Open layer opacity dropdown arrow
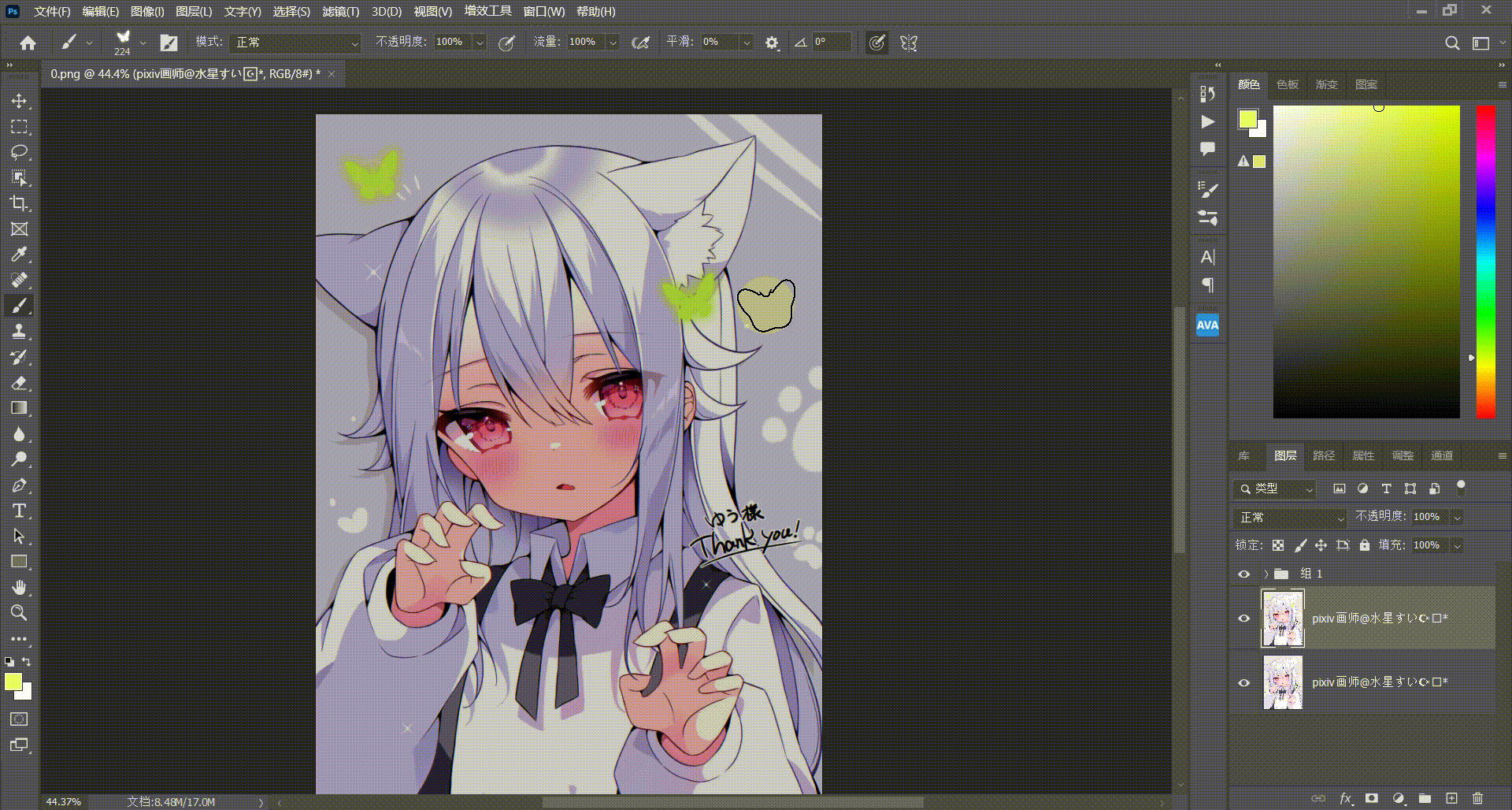The width and height of the screenshot is (1512, 810). point(1457,517)
